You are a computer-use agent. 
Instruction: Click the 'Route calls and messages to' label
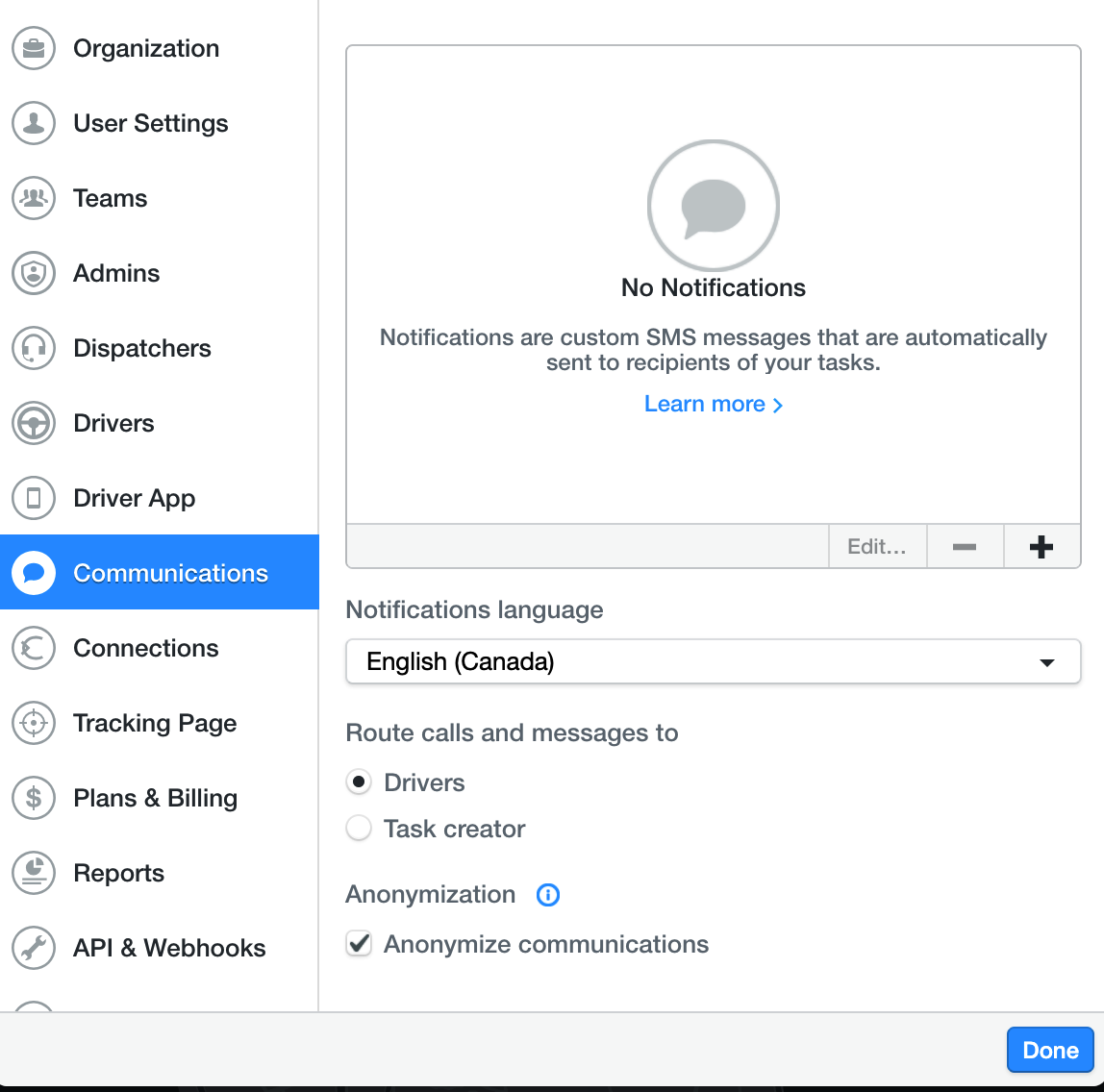pos(512,732)
